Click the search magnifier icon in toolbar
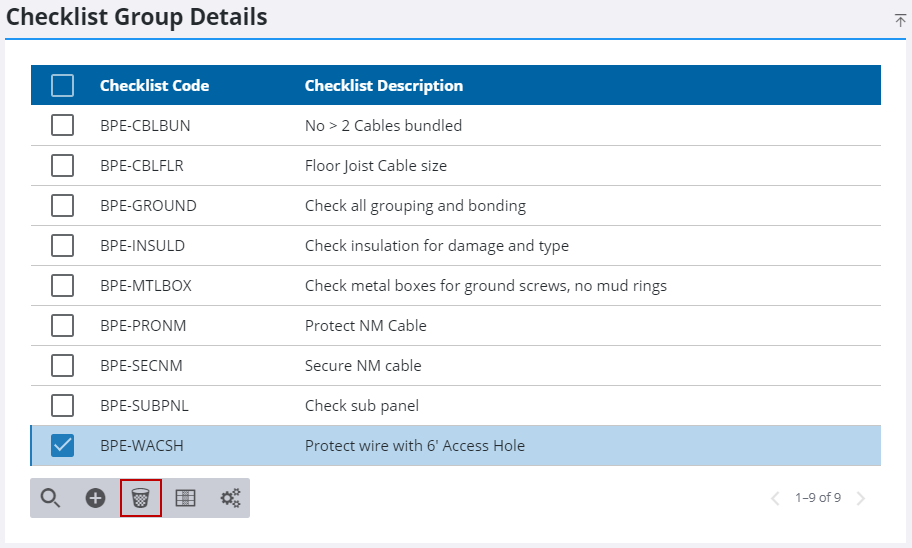 pyautogui.click(x=50, y=498)
